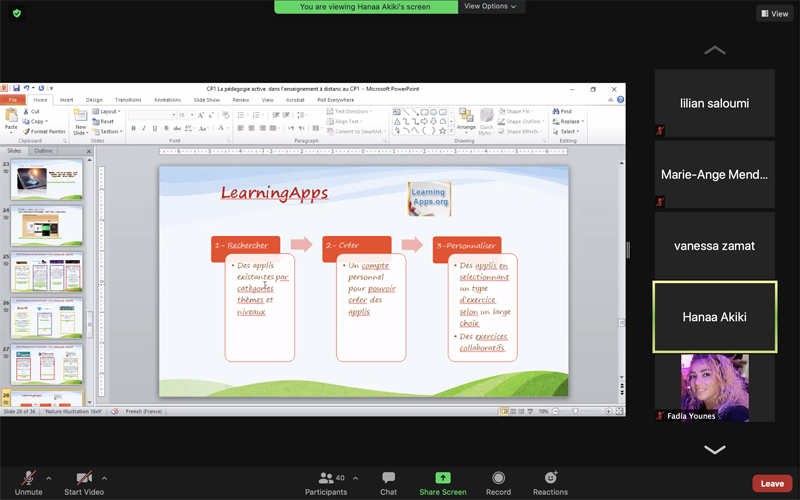Apply Italic formatting

(x=144, y=128)
